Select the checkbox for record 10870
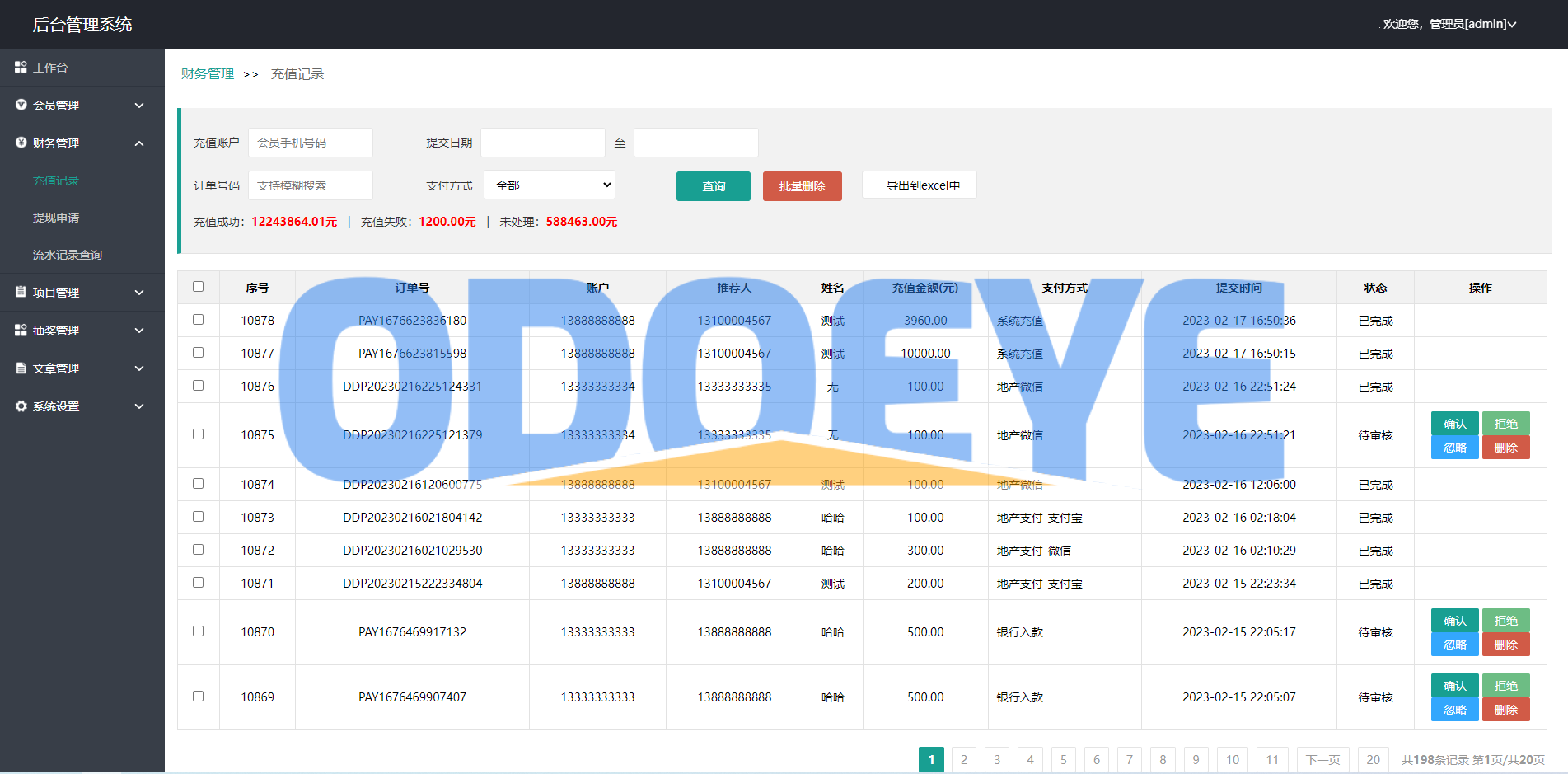This screenshot has width=1568, height=774. click(x=198, y=631)
